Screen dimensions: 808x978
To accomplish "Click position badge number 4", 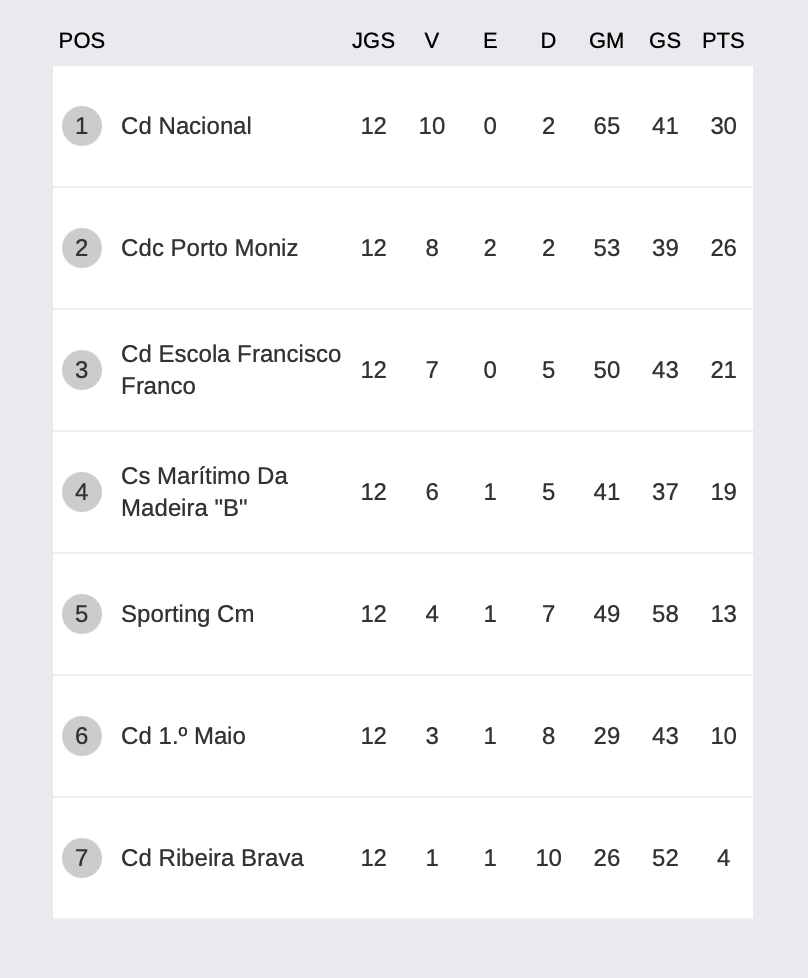I will [82, 492].
